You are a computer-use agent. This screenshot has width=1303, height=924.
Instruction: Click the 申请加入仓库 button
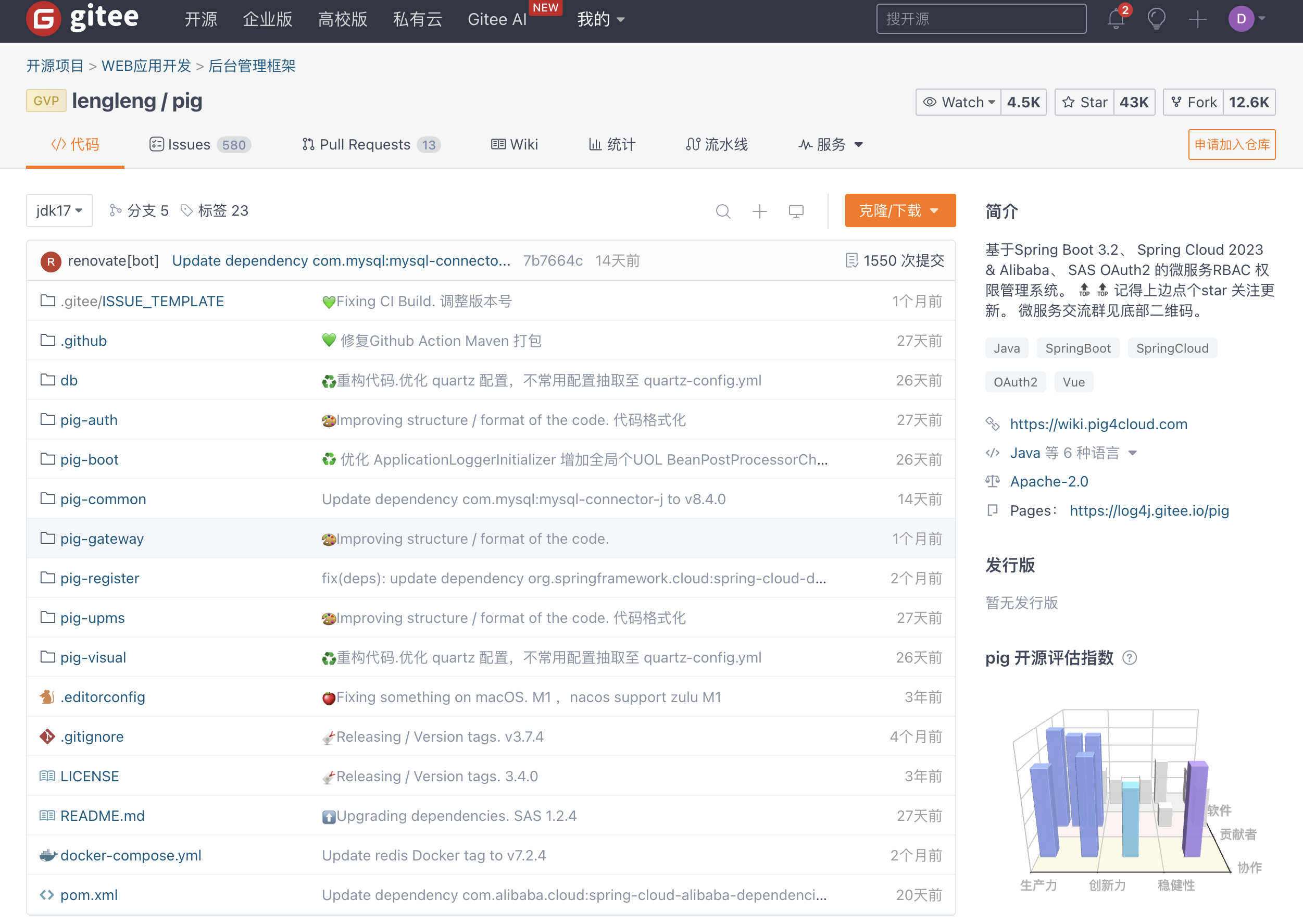pos(1232,144)
